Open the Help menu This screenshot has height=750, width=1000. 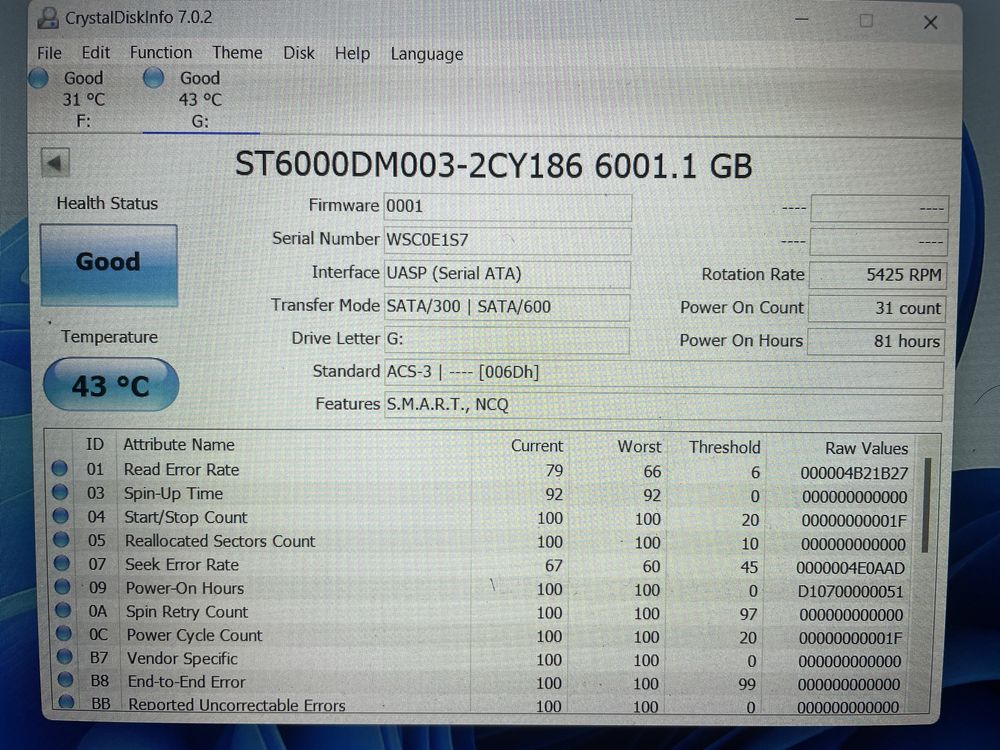tap(352, 54)
